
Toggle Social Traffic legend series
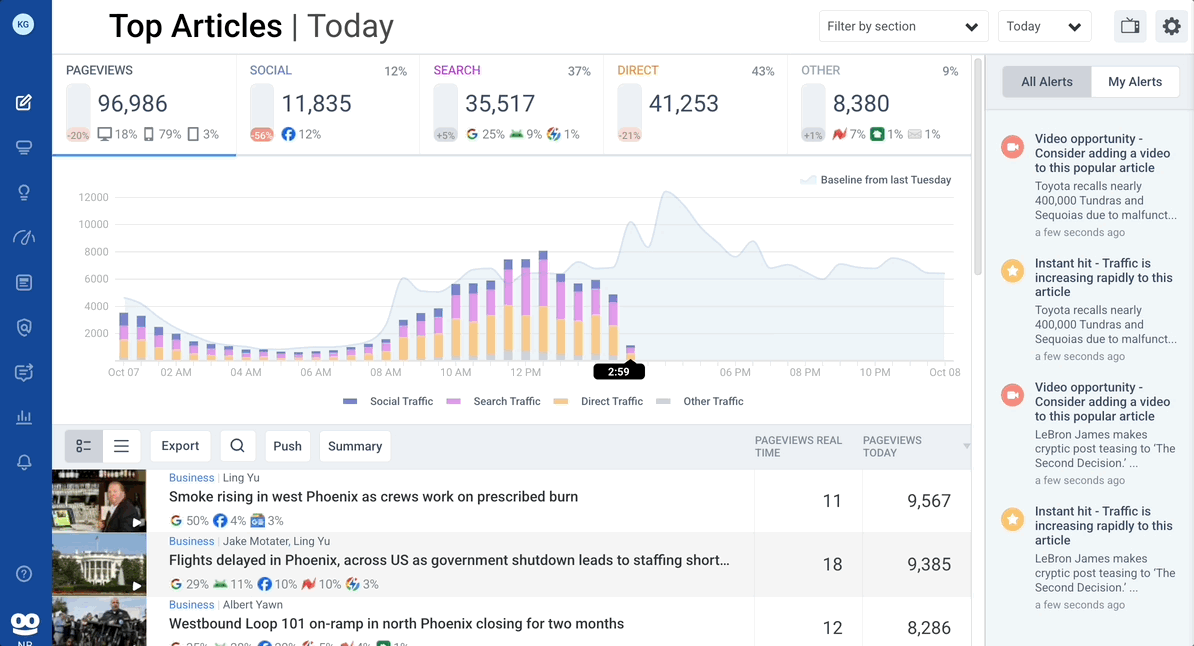(388, 401)
